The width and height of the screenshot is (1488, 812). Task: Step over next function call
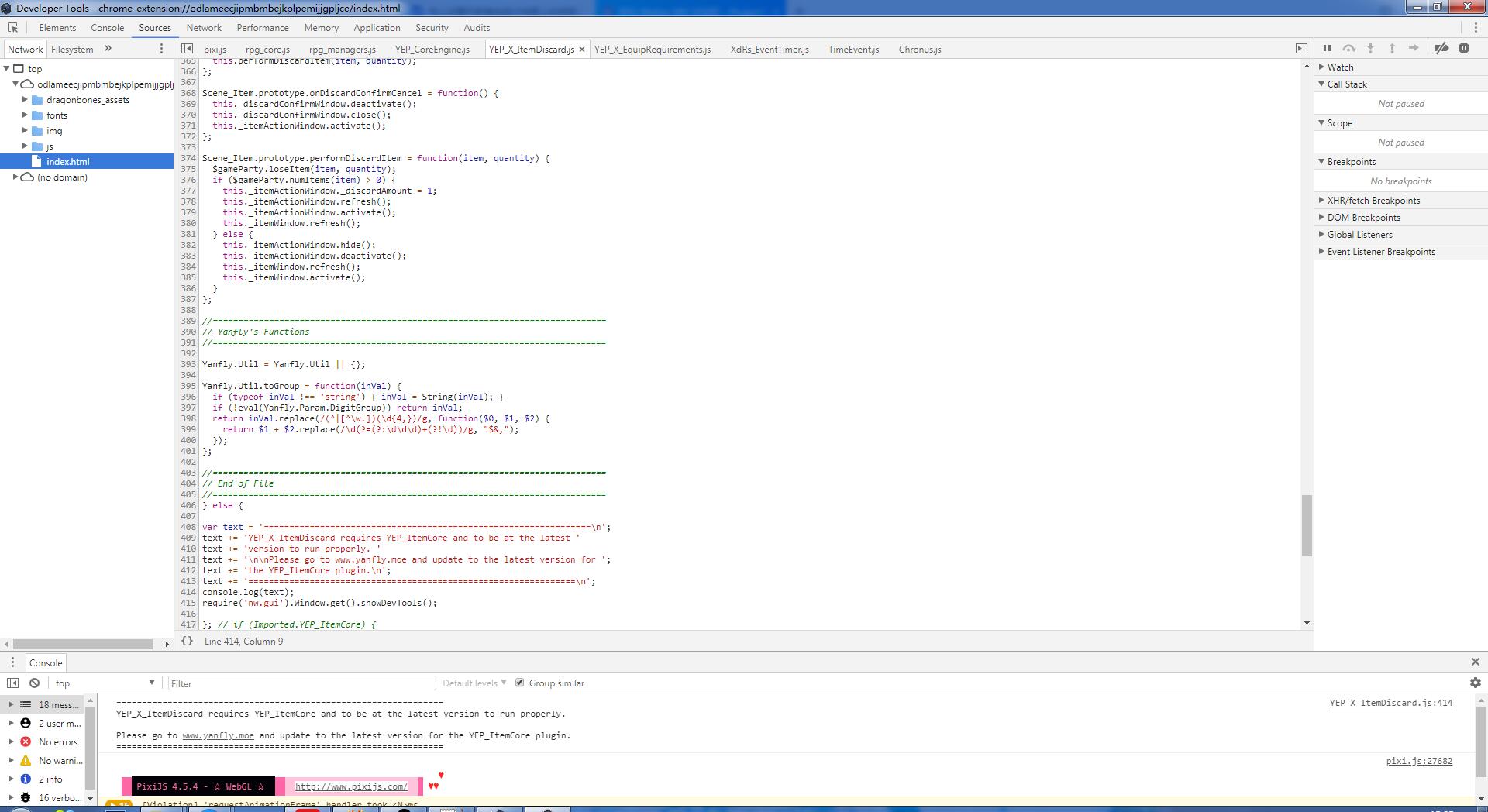(x=1348, y=48)
